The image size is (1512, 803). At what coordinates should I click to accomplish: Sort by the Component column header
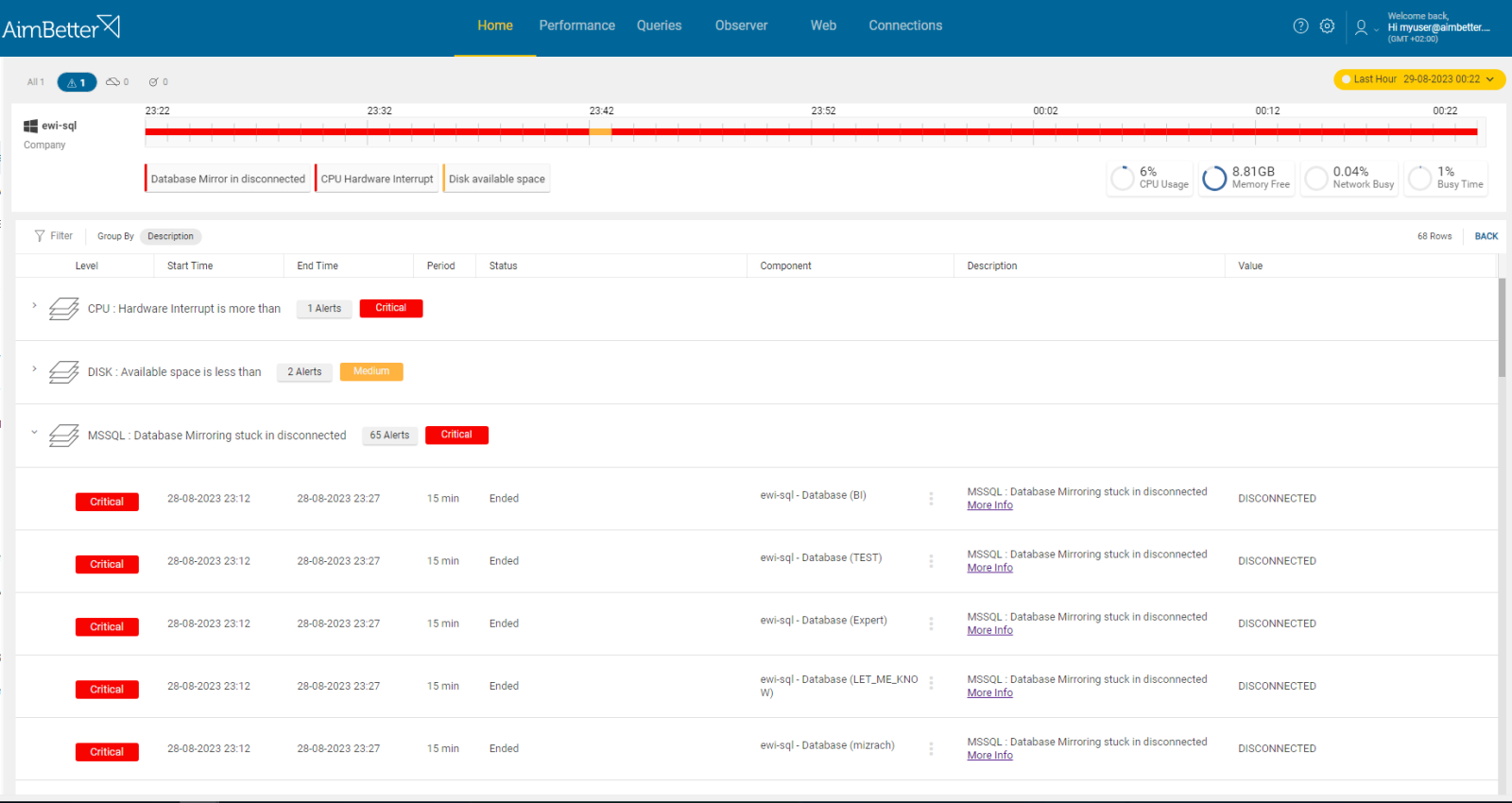click(x=785, y=266)
